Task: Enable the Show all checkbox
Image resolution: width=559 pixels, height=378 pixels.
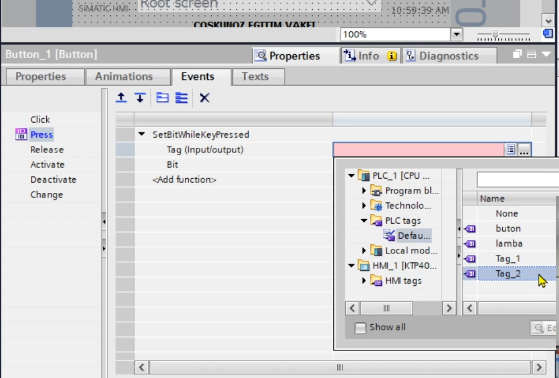Action: 360,327
